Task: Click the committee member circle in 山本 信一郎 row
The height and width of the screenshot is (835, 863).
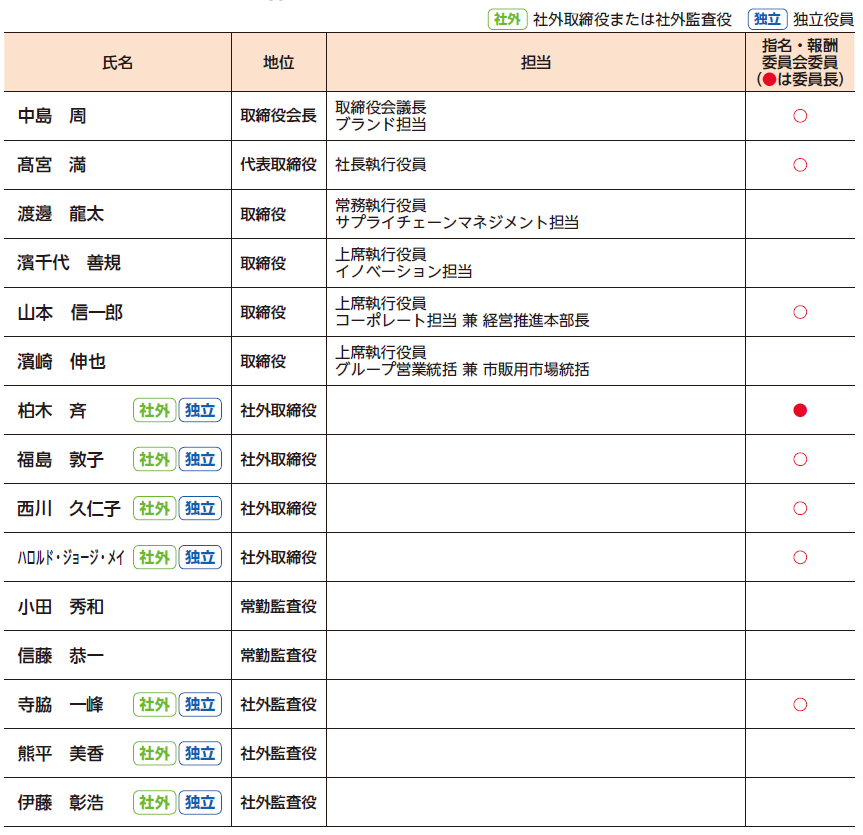Action: pyautogui.click(x=800, y=313)
